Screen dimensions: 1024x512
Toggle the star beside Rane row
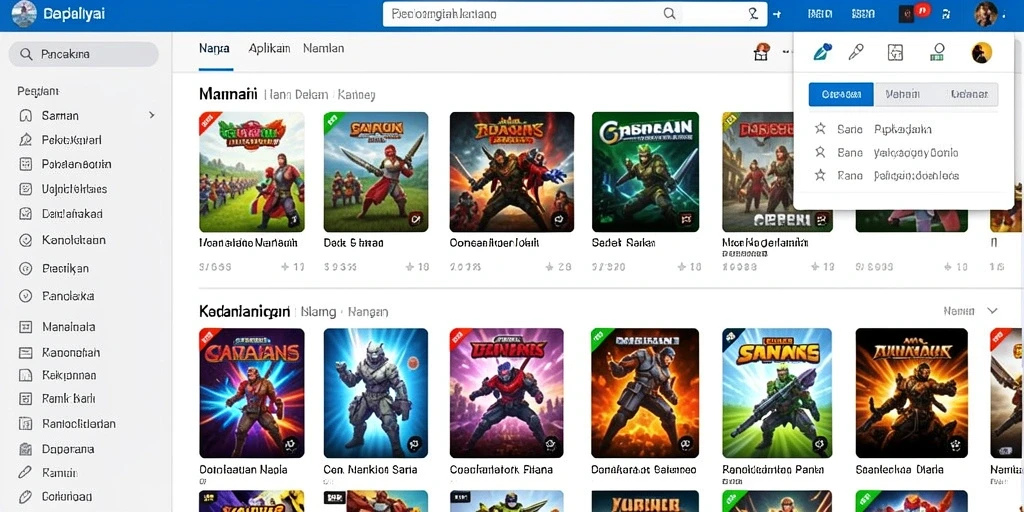click(820, 175)
